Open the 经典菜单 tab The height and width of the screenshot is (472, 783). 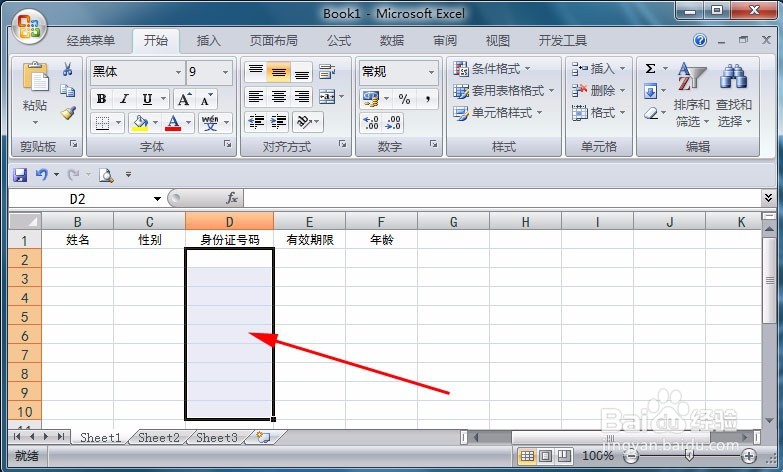point(91,40)
